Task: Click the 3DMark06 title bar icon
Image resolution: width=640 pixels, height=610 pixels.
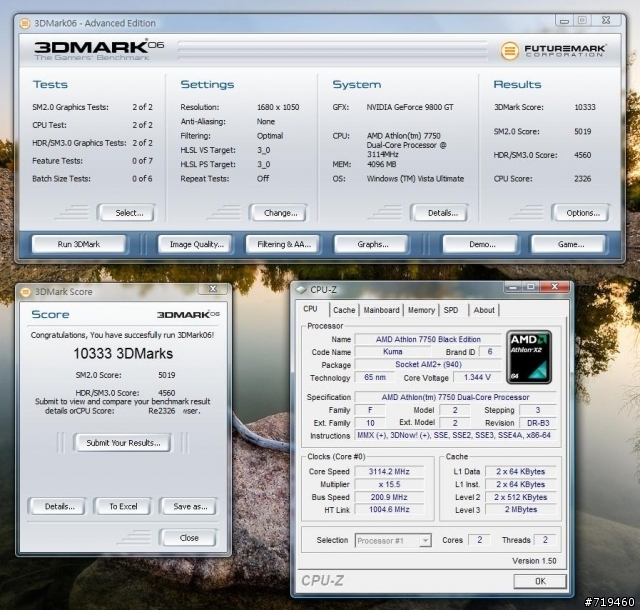Action: pyautogui.click(x=25, y=23)
